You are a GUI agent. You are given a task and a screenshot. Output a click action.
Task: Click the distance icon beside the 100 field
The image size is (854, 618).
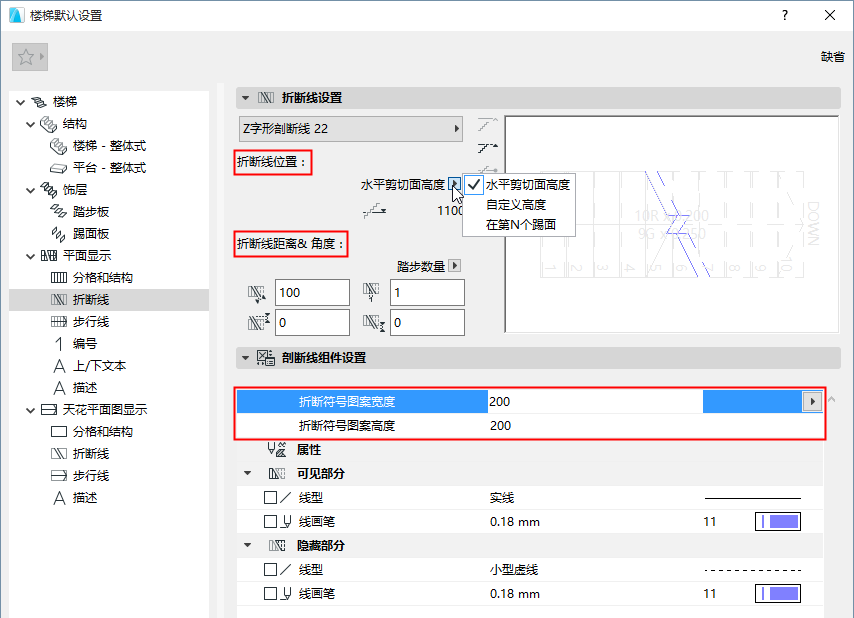tap(257, 293)
